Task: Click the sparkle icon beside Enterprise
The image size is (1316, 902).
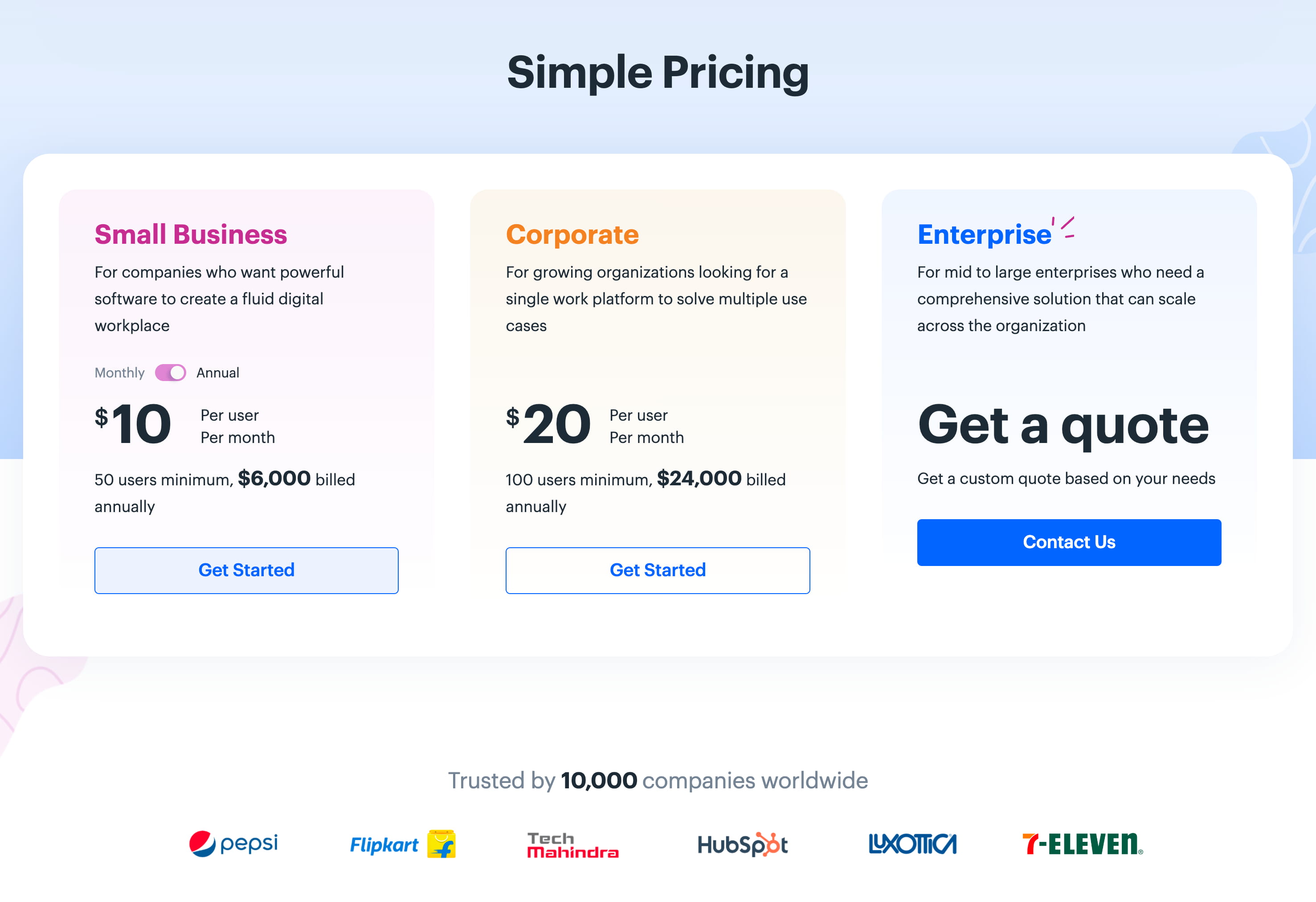Action: [1064, 227]
